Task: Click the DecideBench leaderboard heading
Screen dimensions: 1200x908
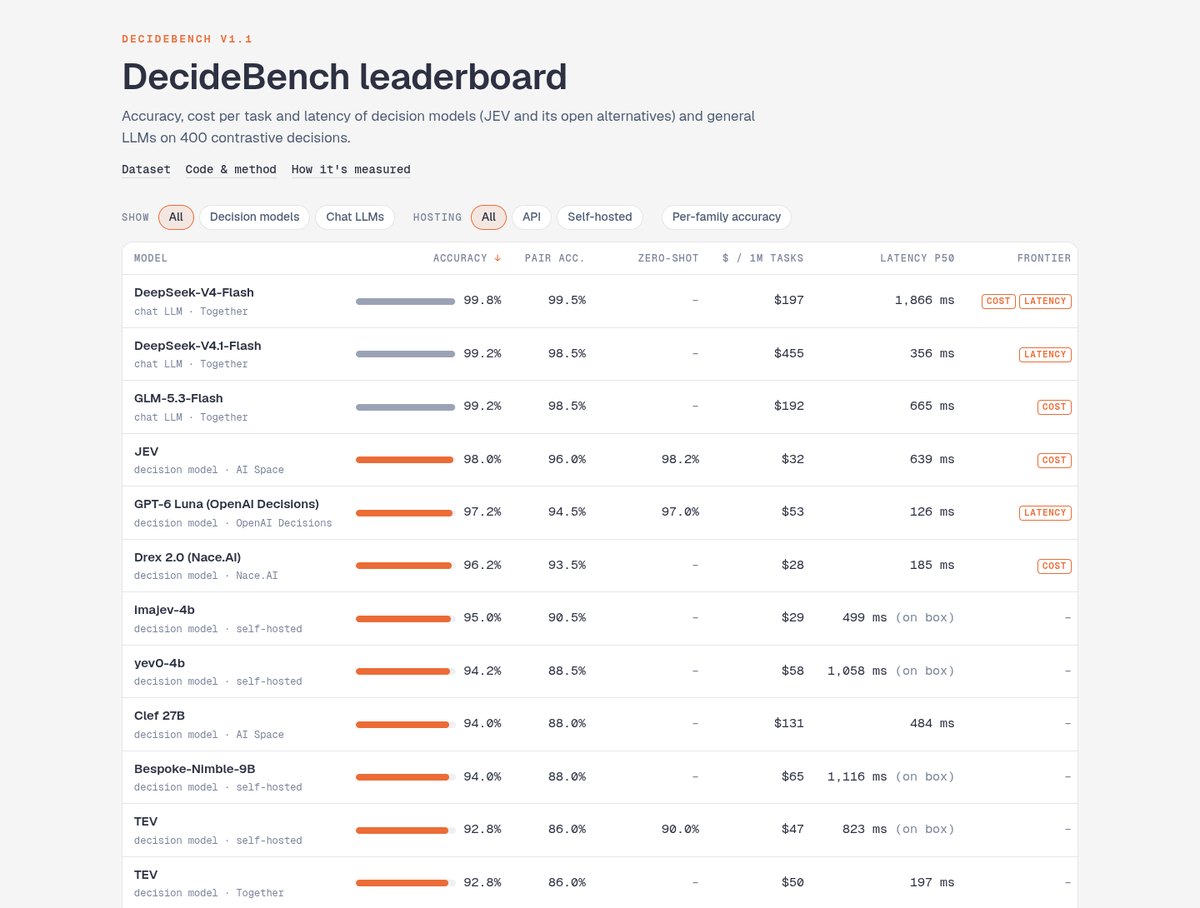Action: pos(344,77)
